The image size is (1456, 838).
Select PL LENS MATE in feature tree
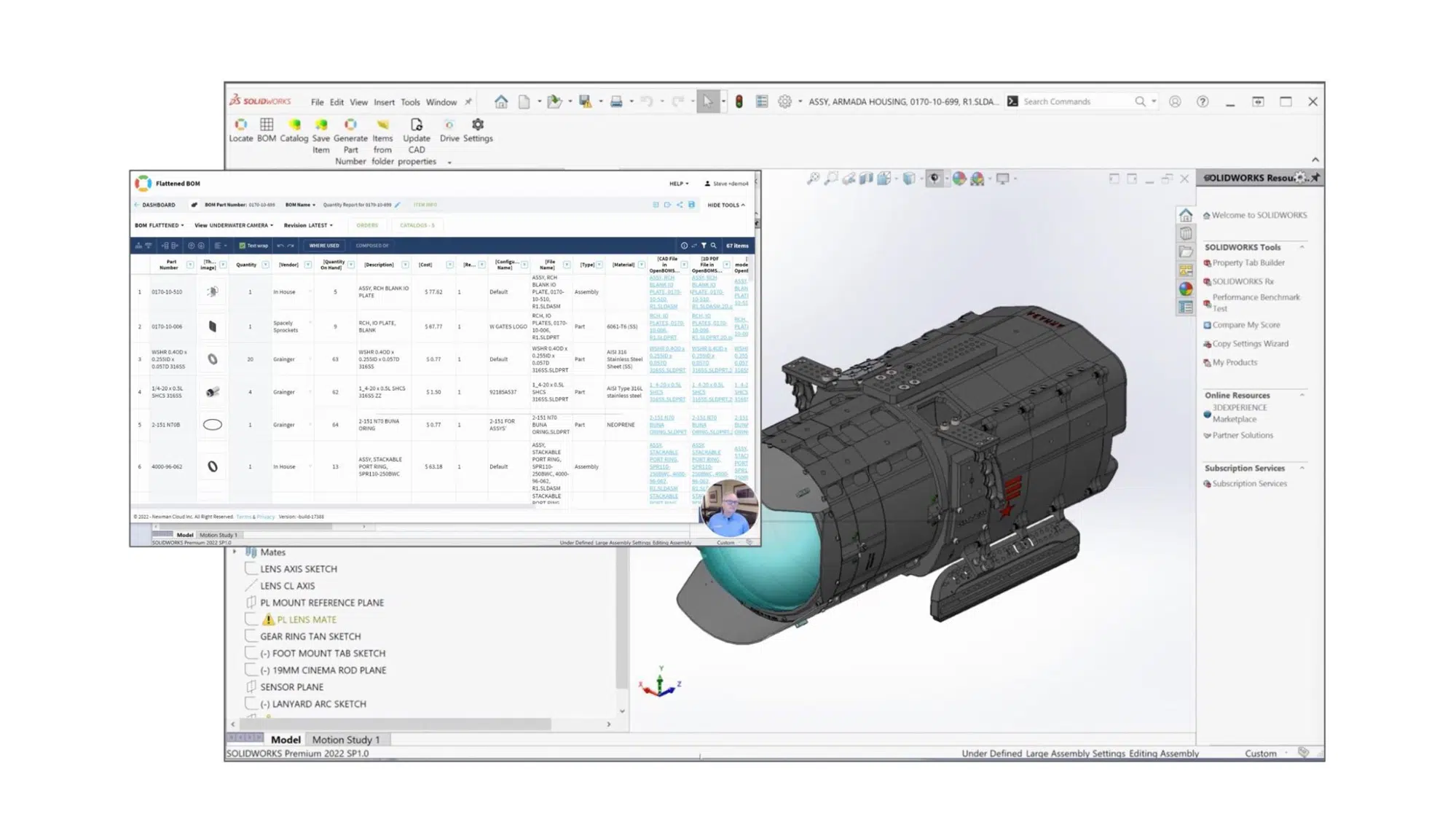point(306,619)
